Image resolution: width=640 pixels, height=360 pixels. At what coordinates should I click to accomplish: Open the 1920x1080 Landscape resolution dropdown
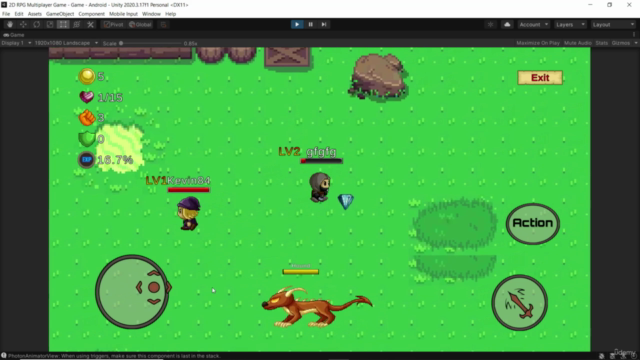tap(66, 43)
